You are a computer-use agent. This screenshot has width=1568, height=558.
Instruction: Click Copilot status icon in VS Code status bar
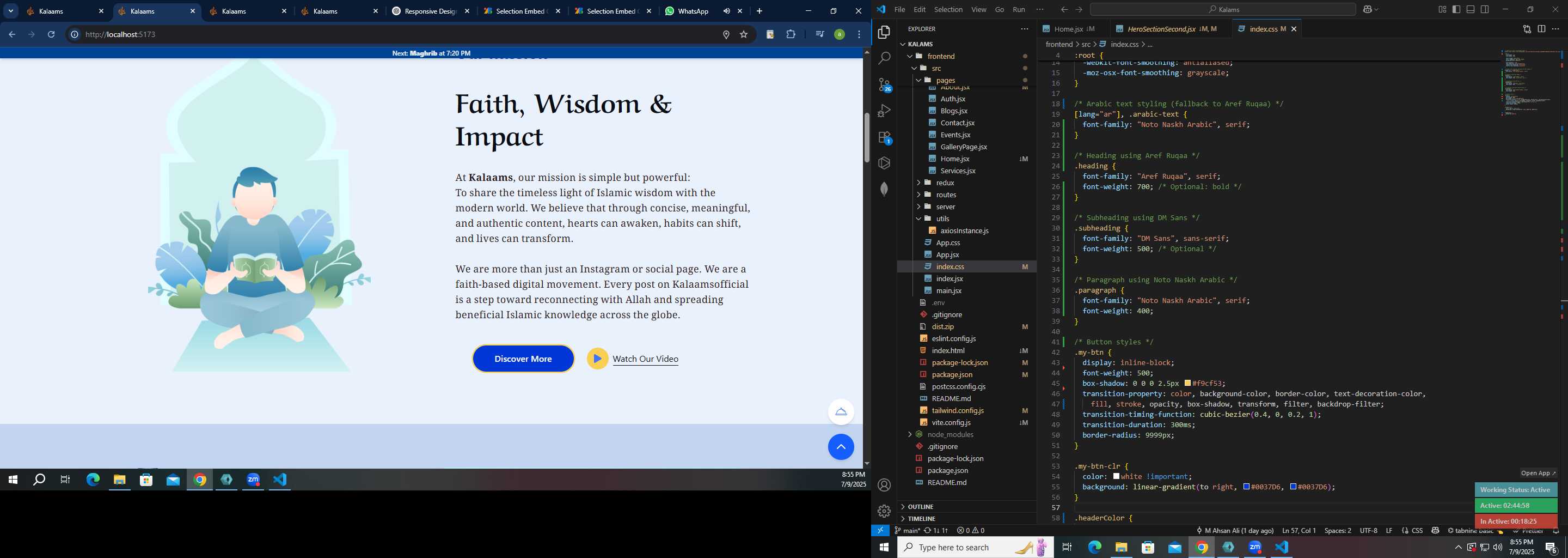[1435, 530]
